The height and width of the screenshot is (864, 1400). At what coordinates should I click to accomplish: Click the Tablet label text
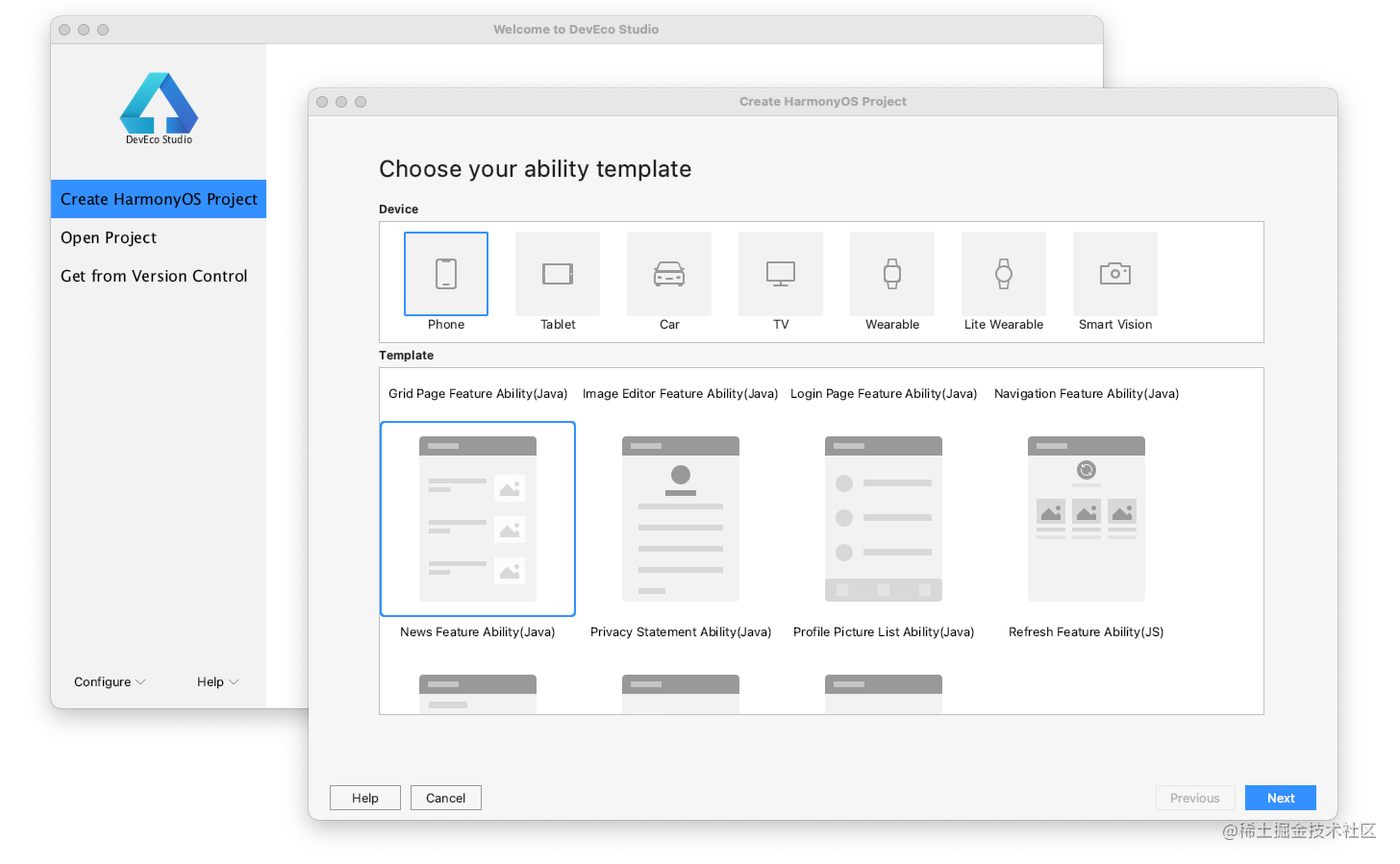click(558, 325)
